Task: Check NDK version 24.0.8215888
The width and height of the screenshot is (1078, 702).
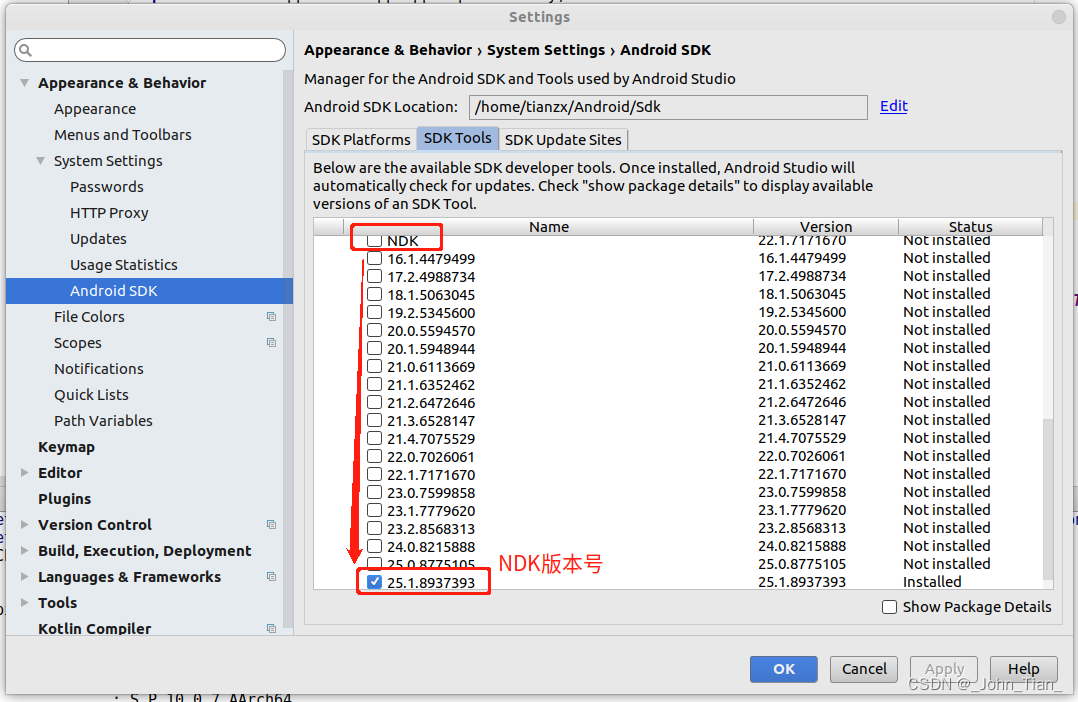Action: coord(374,547)
